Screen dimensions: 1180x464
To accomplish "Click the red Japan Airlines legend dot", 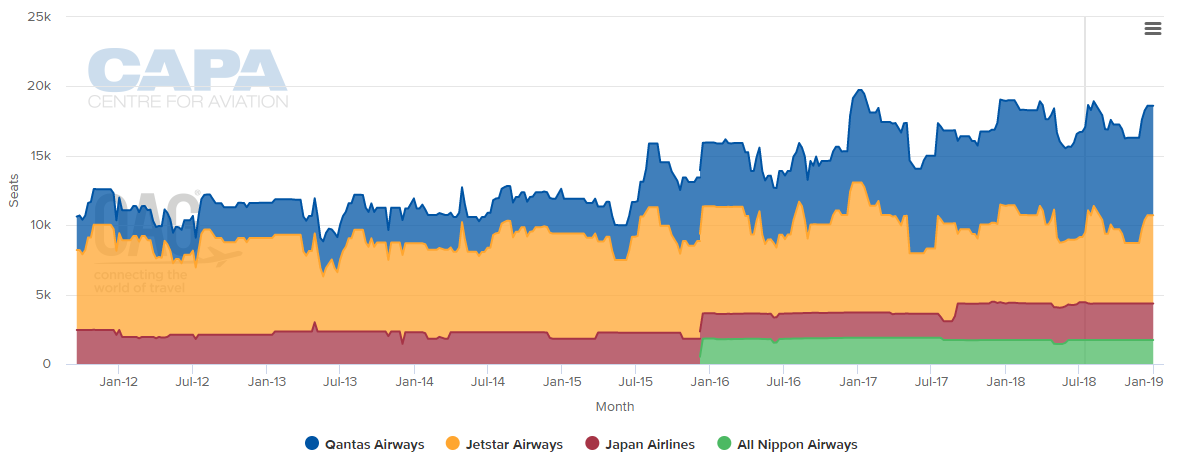I will click(592, 444).
